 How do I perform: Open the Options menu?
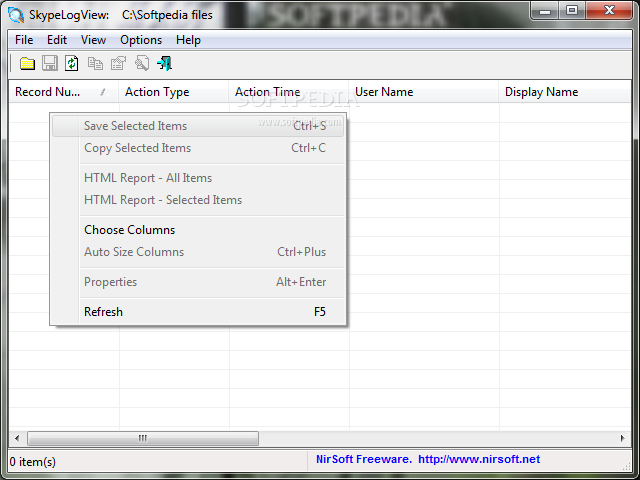(141, 40)
